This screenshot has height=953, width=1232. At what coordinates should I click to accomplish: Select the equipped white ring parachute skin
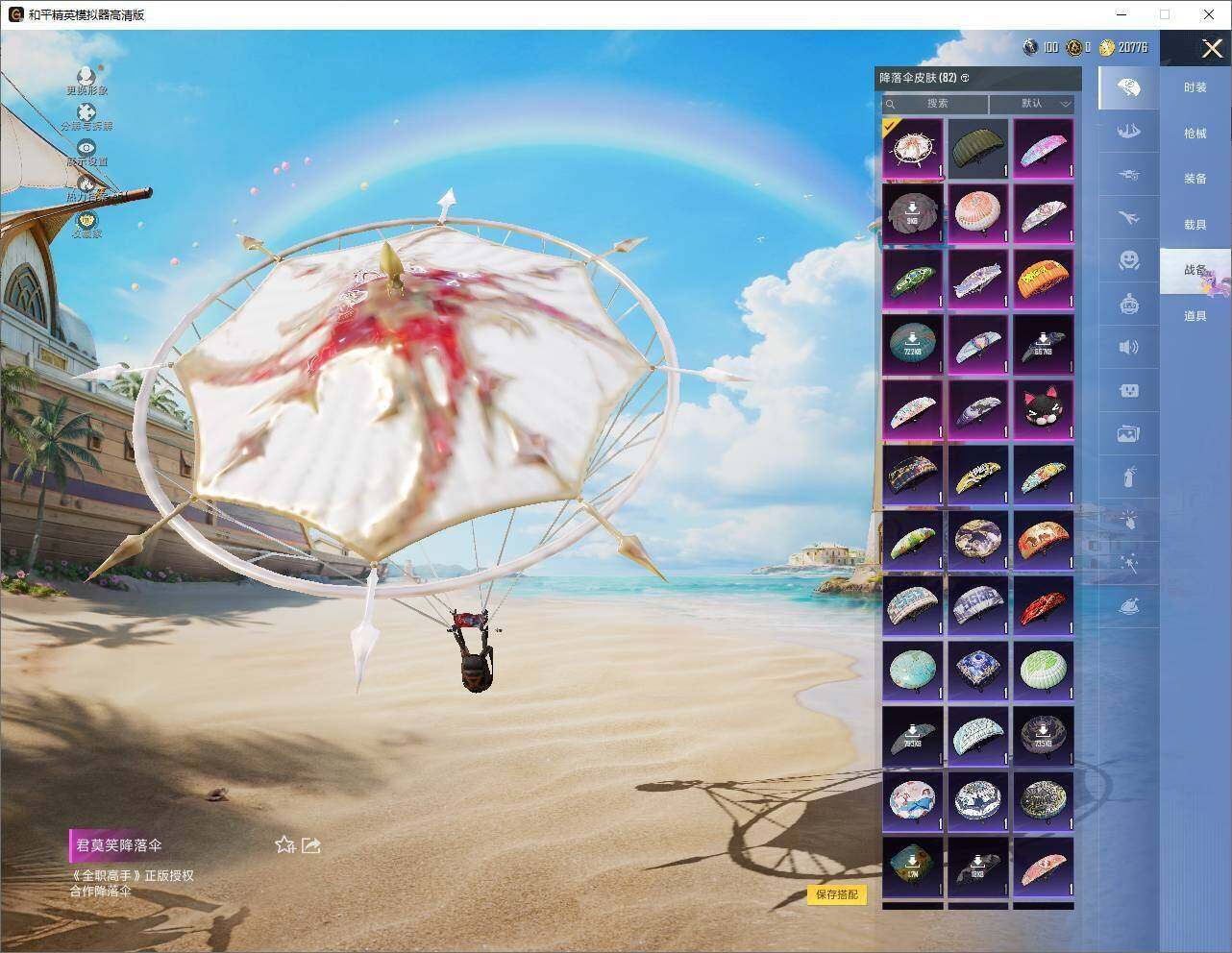click(913, 148)
